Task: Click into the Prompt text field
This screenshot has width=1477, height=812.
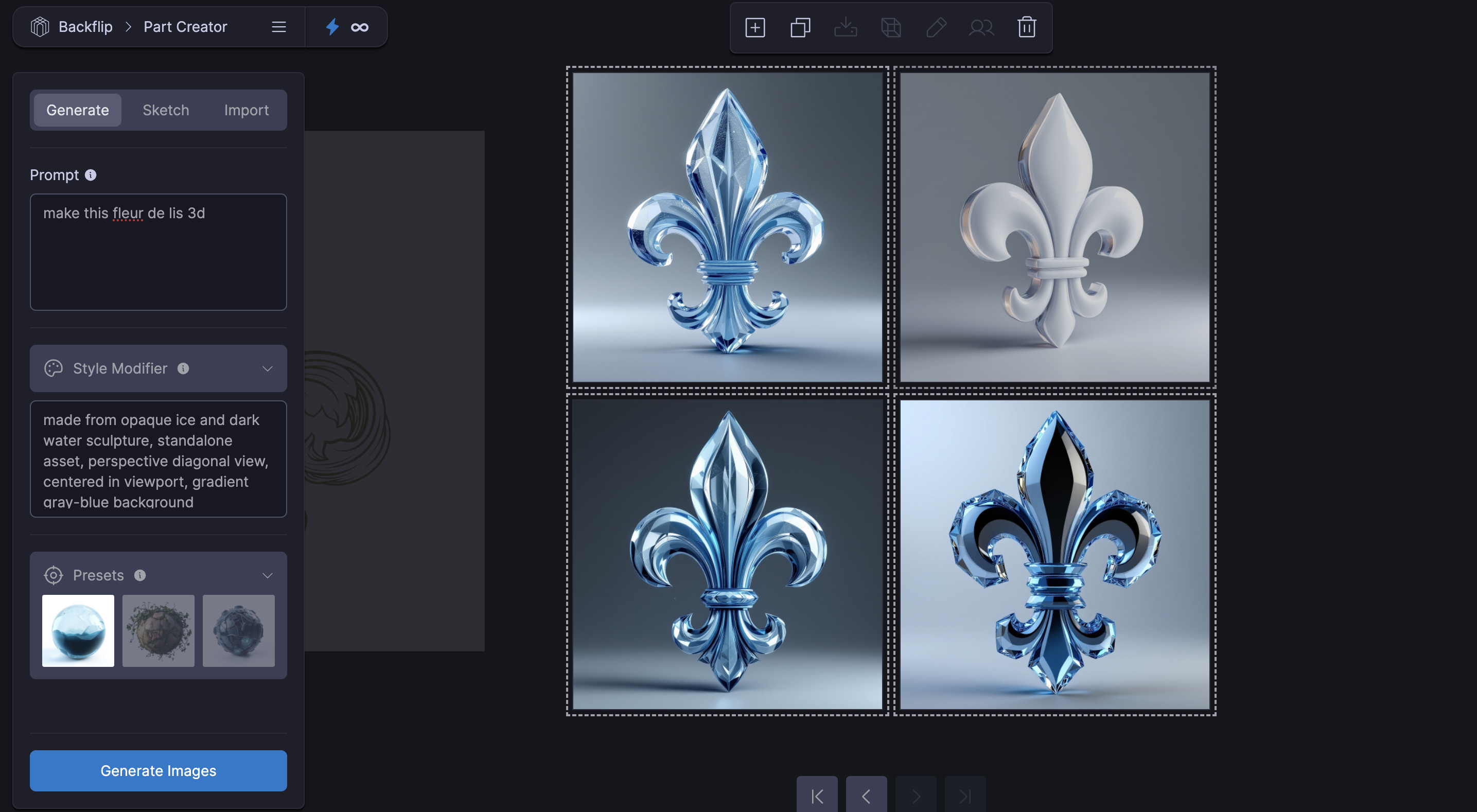Action: [x=159, y=252]
